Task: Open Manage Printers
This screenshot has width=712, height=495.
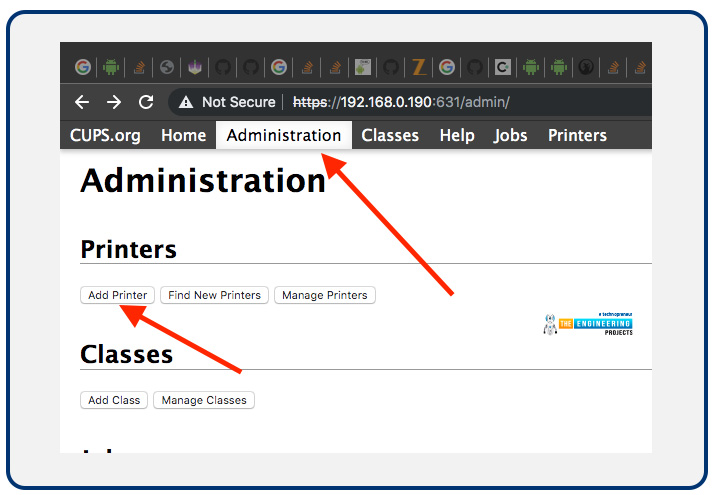Action: (325, 295)
